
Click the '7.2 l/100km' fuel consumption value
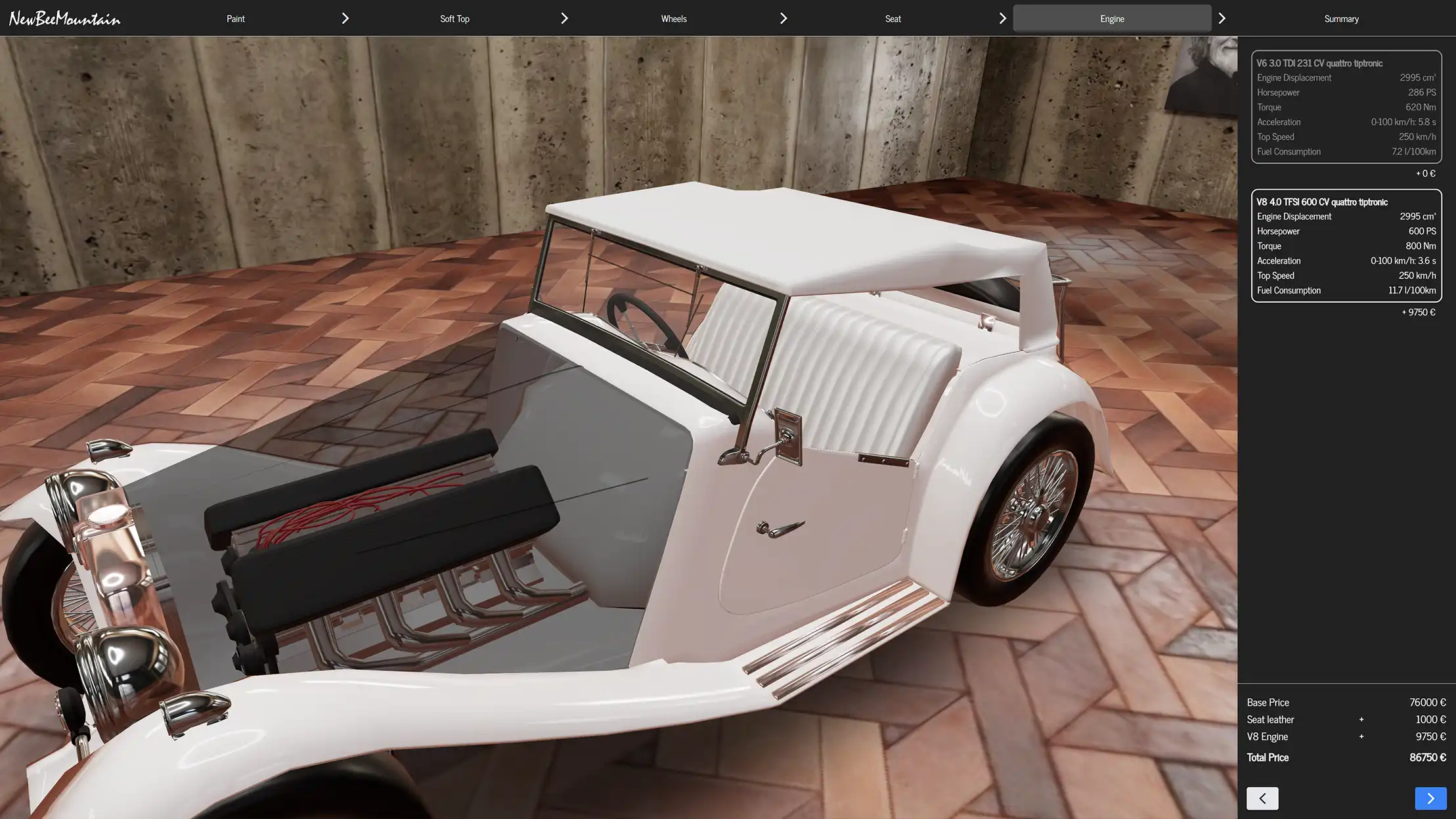[x=1413, y=152]
